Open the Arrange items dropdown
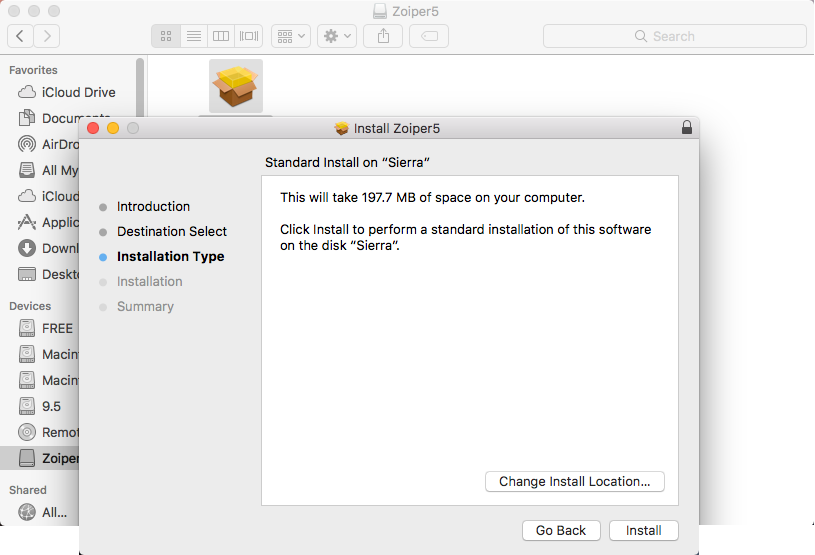 292,36
